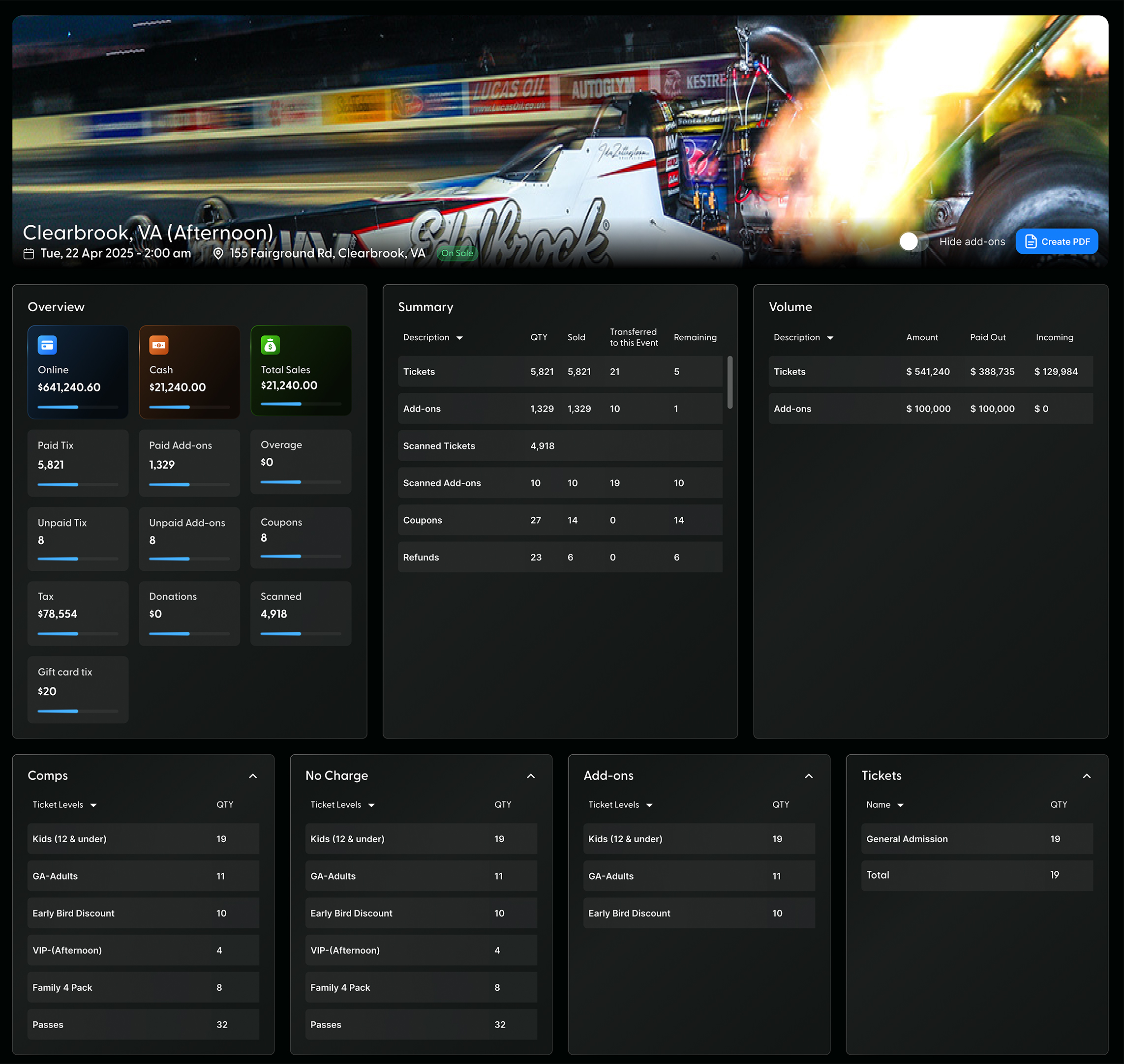Open Ticket Levels sort in Comps
This screenshot has width=1124, height=1064.
(93, 805)
